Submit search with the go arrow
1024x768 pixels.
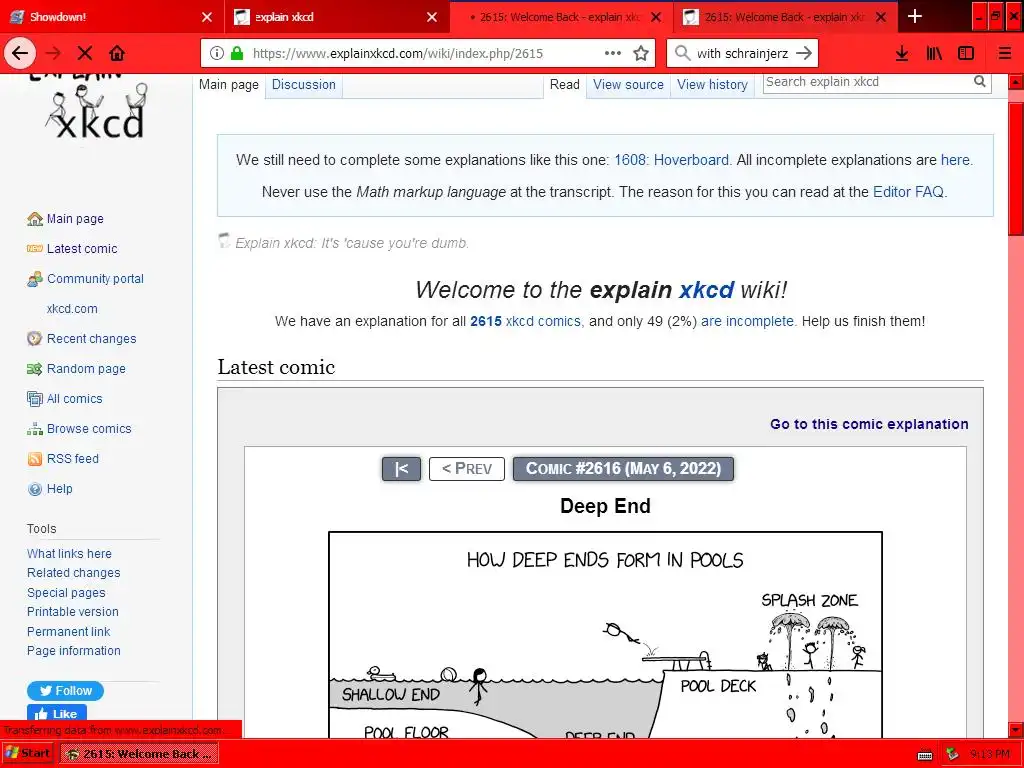805,54
